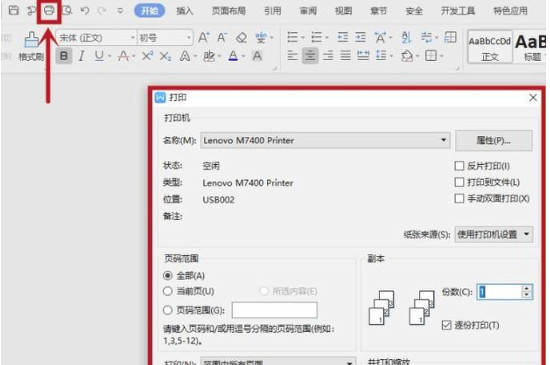Open 打印(N) range dropdown
The width and height of the screenshot is (550, 365).
278,361
